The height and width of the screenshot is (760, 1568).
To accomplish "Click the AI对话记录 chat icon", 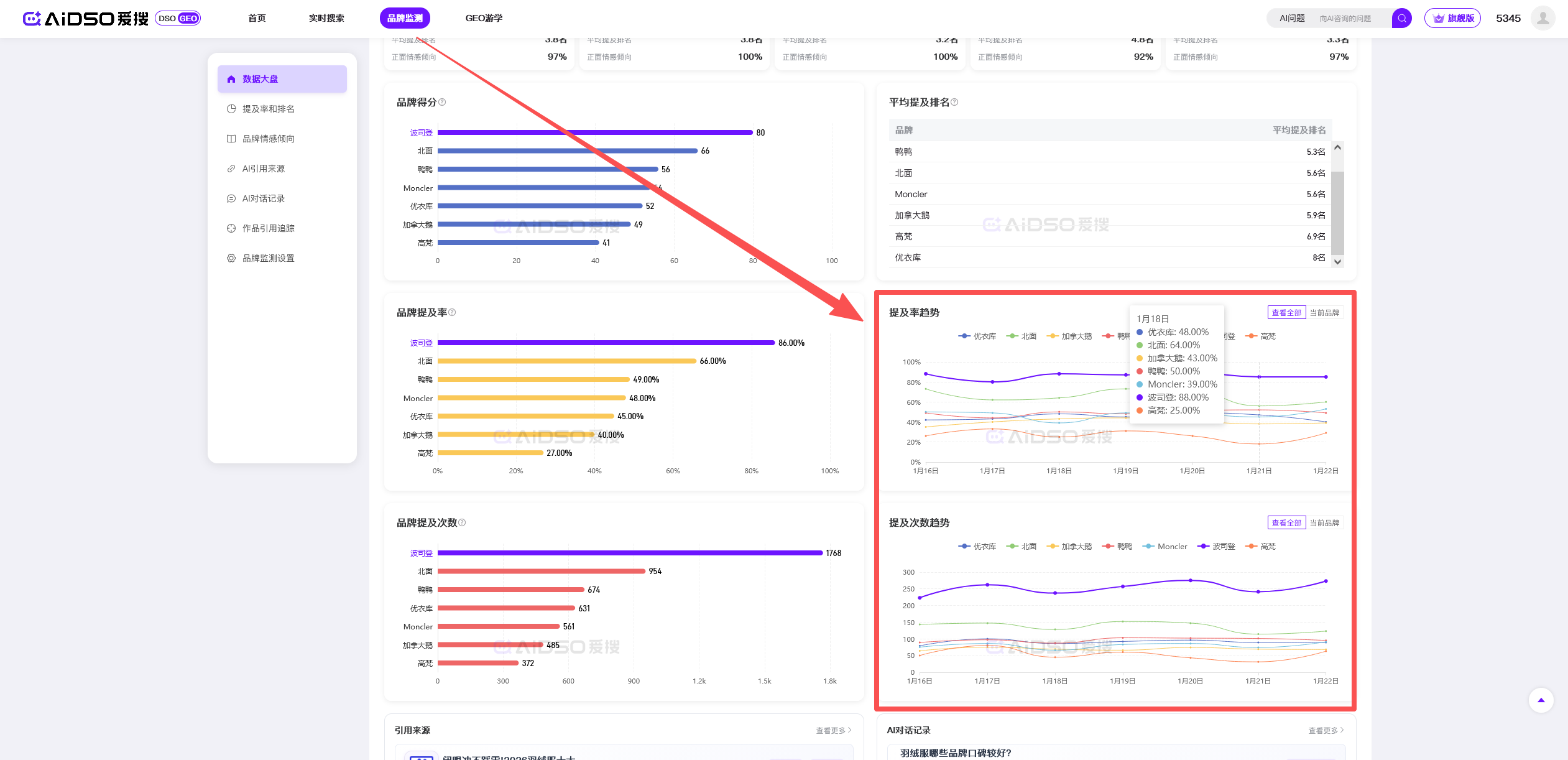I will [x=231, y=198].
